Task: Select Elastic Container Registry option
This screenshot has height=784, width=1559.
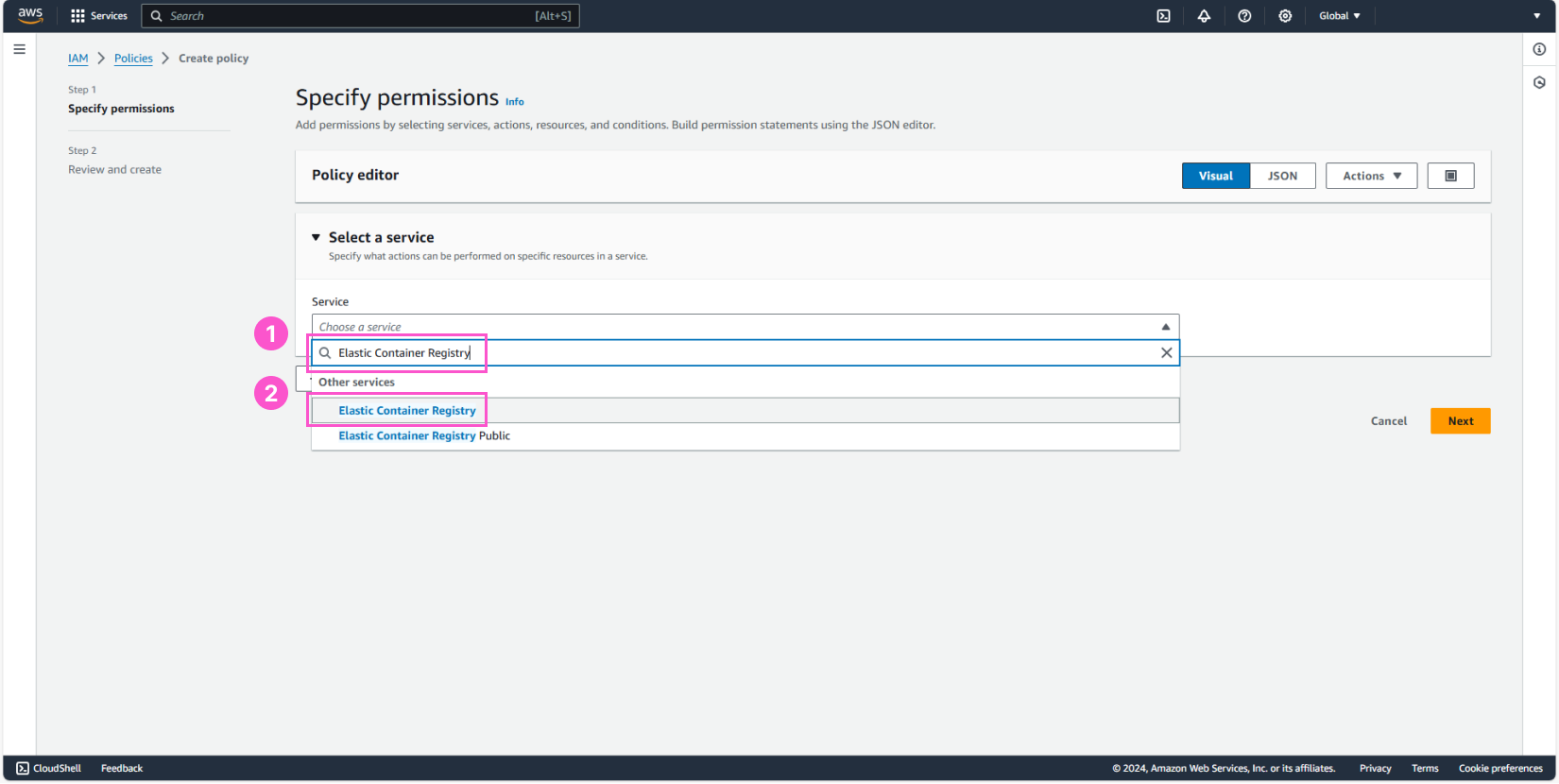Action: (745, 411)
